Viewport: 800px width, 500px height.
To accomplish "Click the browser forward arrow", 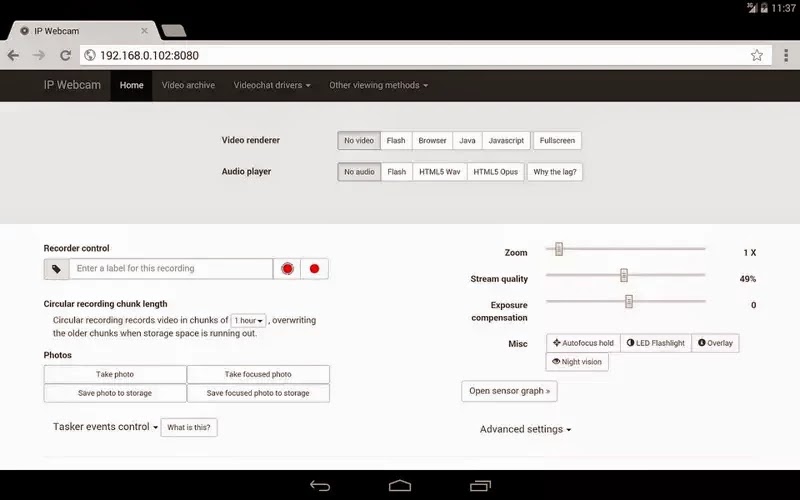I will coord(39,55).
